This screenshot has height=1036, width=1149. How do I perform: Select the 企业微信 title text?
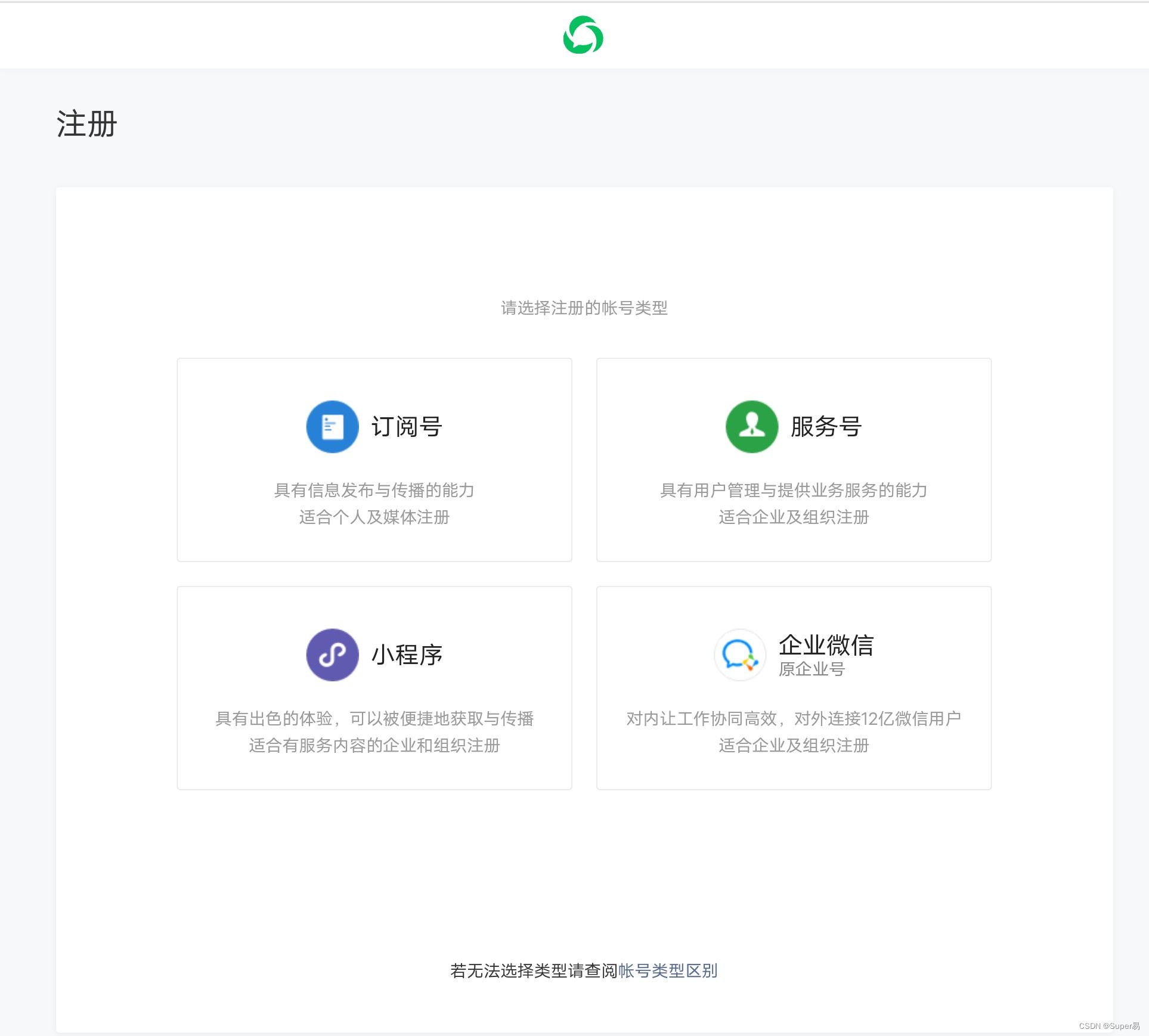pos(826,645)
